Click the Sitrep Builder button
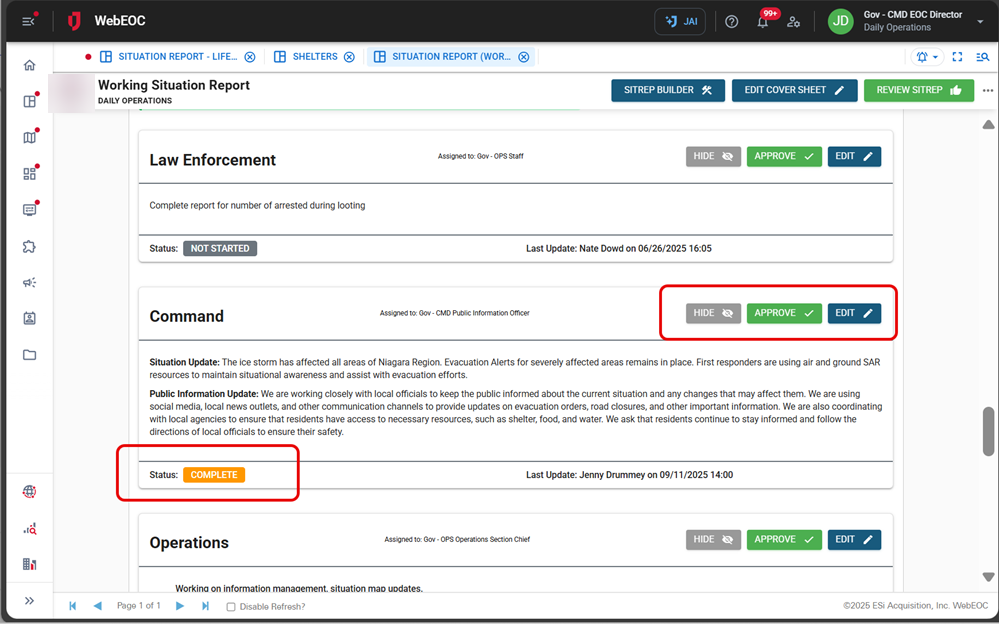 (667, 90)
